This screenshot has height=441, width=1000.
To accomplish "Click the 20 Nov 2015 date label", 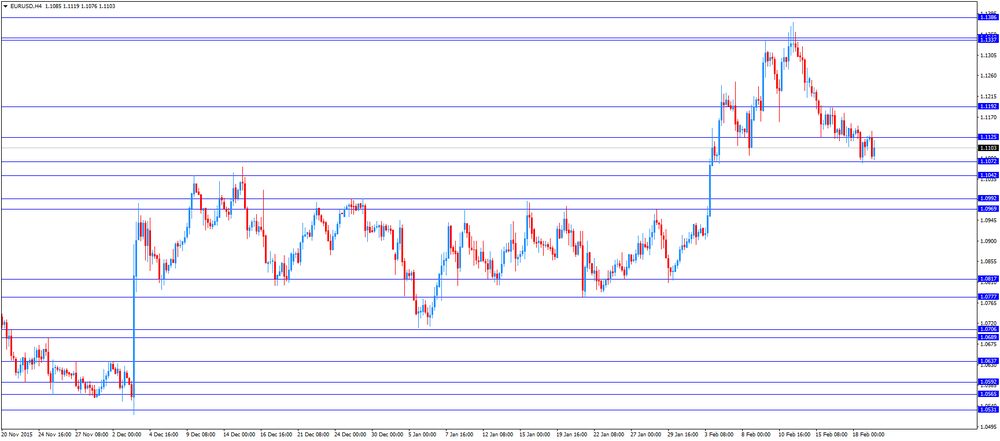I will click(x=17, y=434).
